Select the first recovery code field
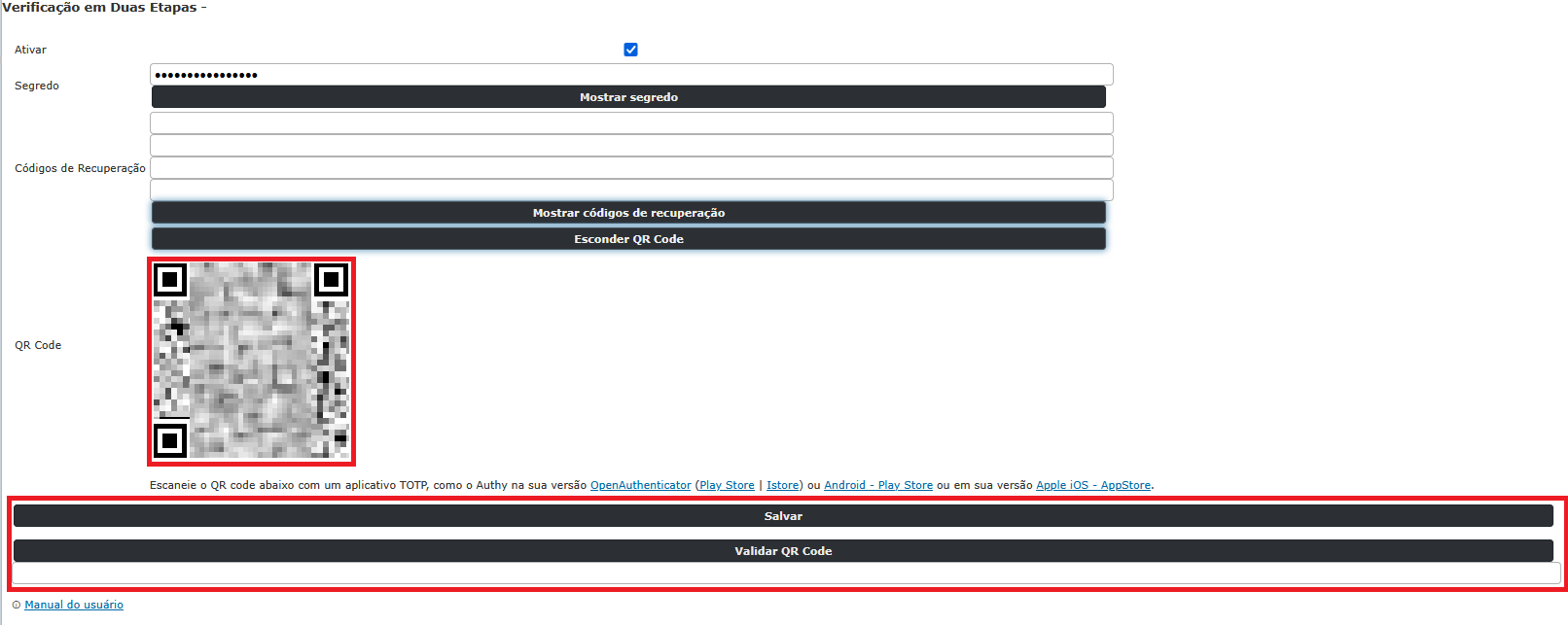This screenshot has width=1568, height=625. (631, 122)
